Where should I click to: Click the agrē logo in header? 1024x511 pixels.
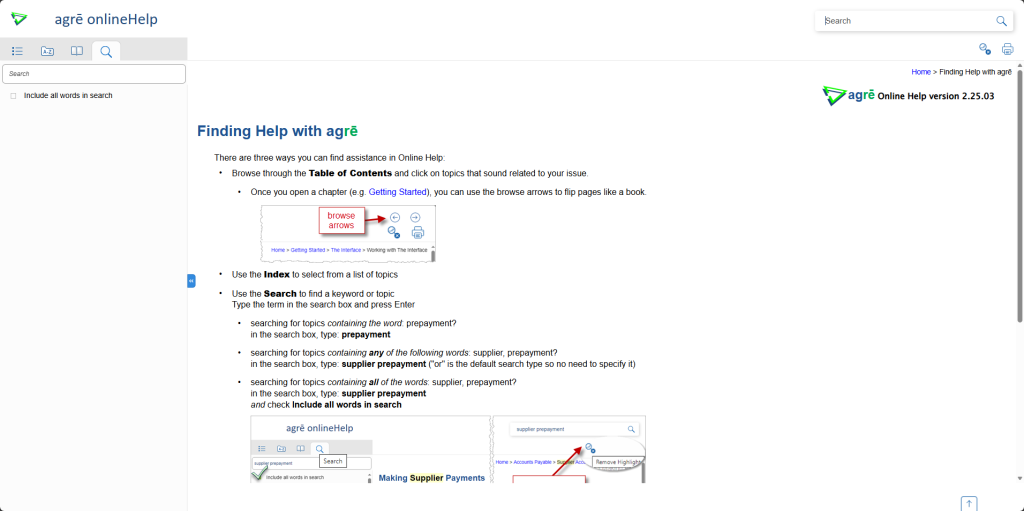(x=19, y=19)
